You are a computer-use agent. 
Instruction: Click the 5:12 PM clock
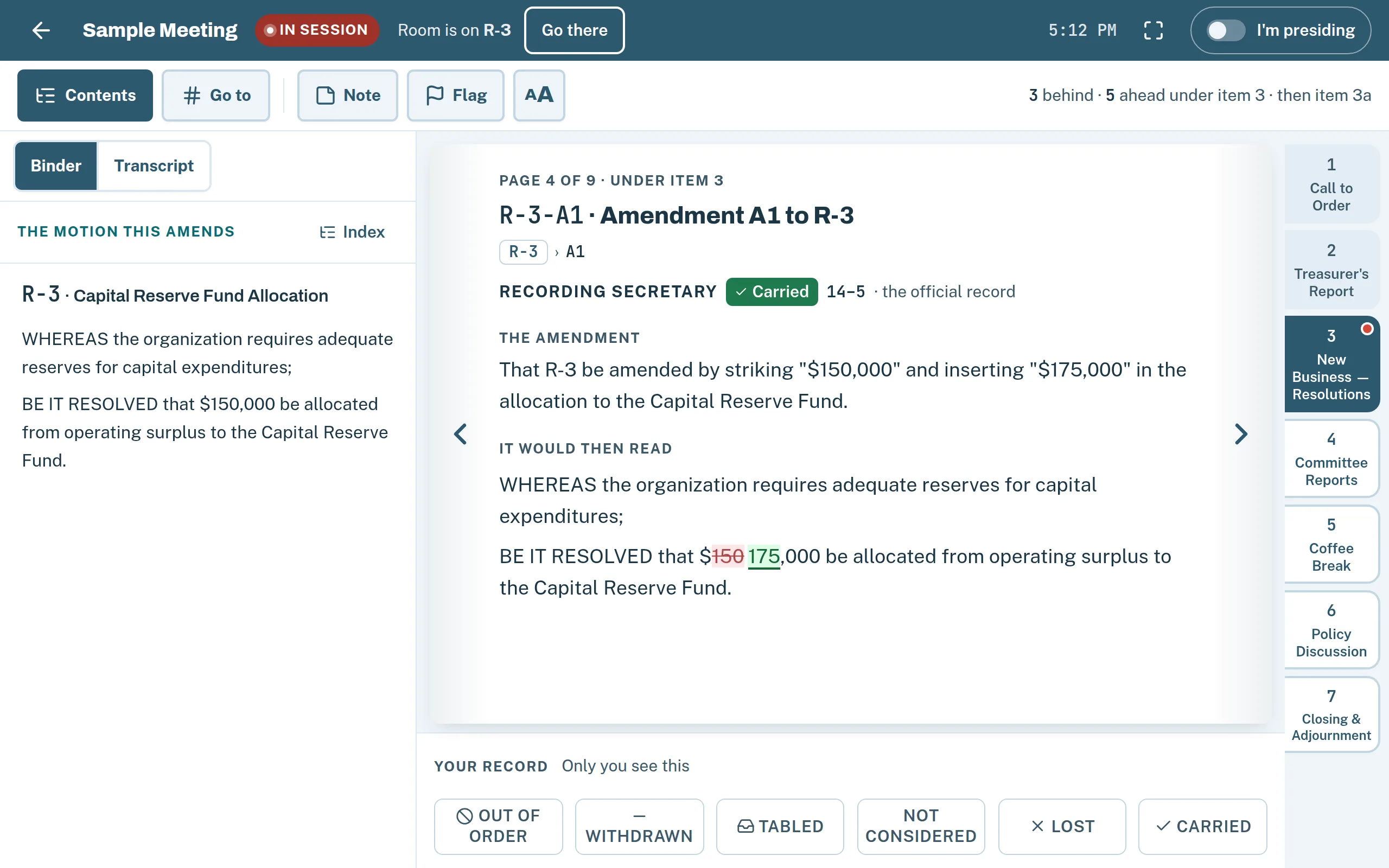click(x=1082, y=30)
